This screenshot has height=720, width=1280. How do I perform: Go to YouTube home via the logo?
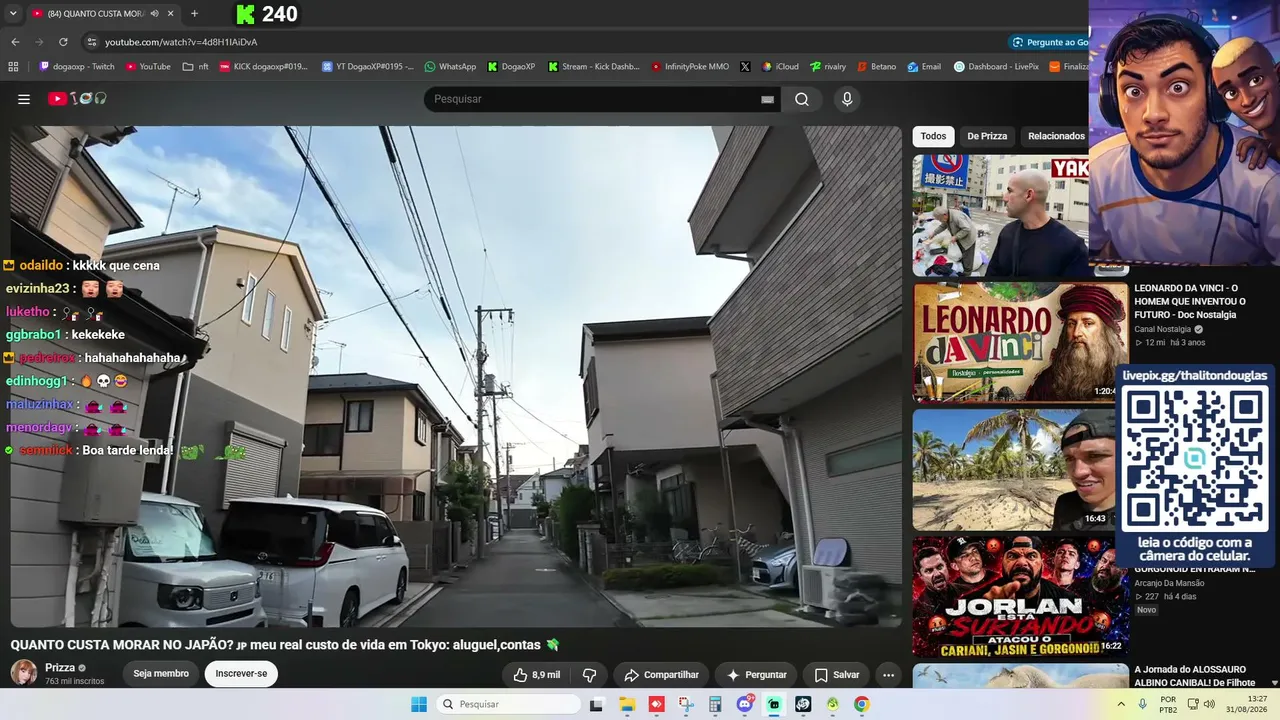click(x=77, y=99)
